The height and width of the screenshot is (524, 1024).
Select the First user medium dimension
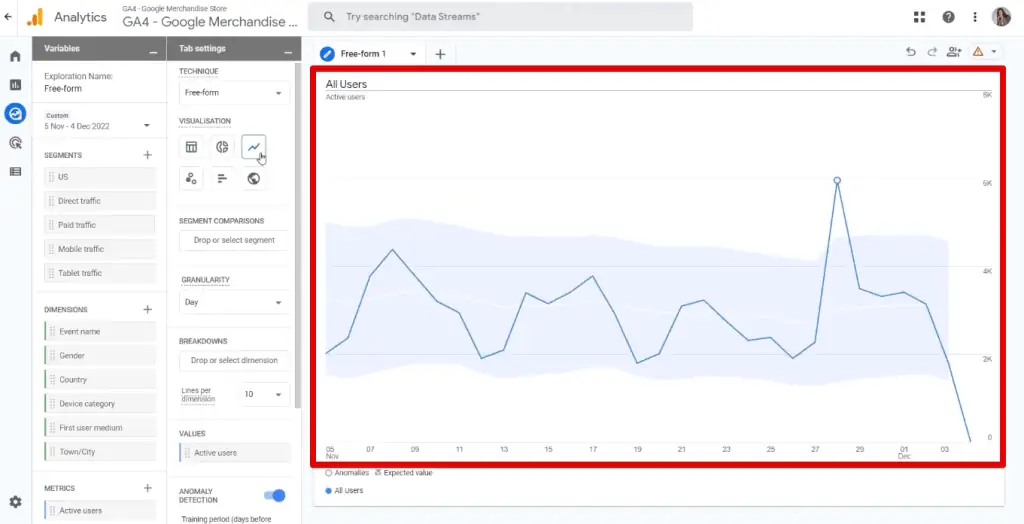[100, 427]
